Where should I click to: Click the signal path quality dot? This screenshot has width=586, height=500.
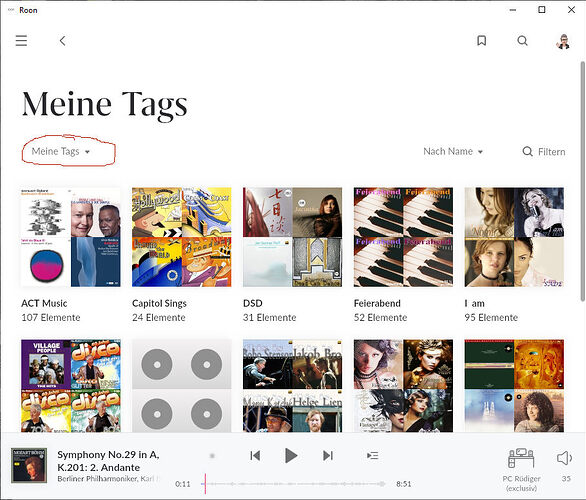[x=212, y=456]
